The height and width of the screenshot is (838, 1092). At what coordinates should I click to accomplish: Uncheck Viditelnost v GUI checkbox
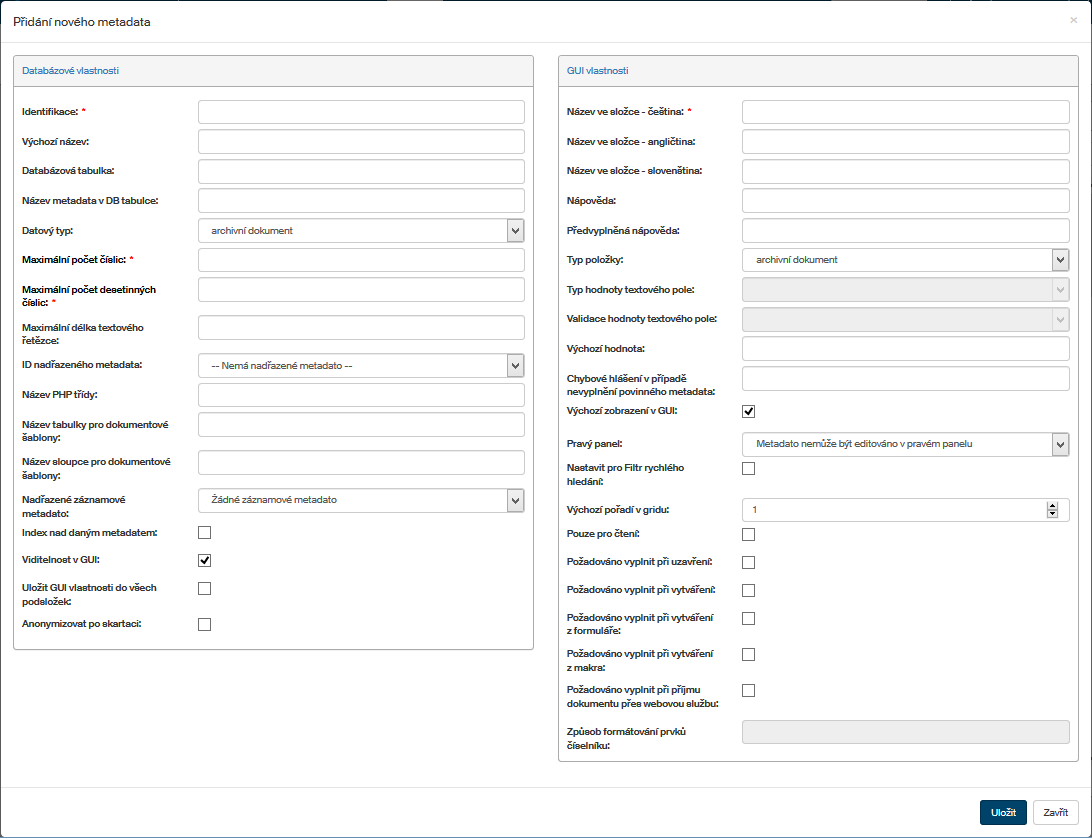tap(205, 560)
